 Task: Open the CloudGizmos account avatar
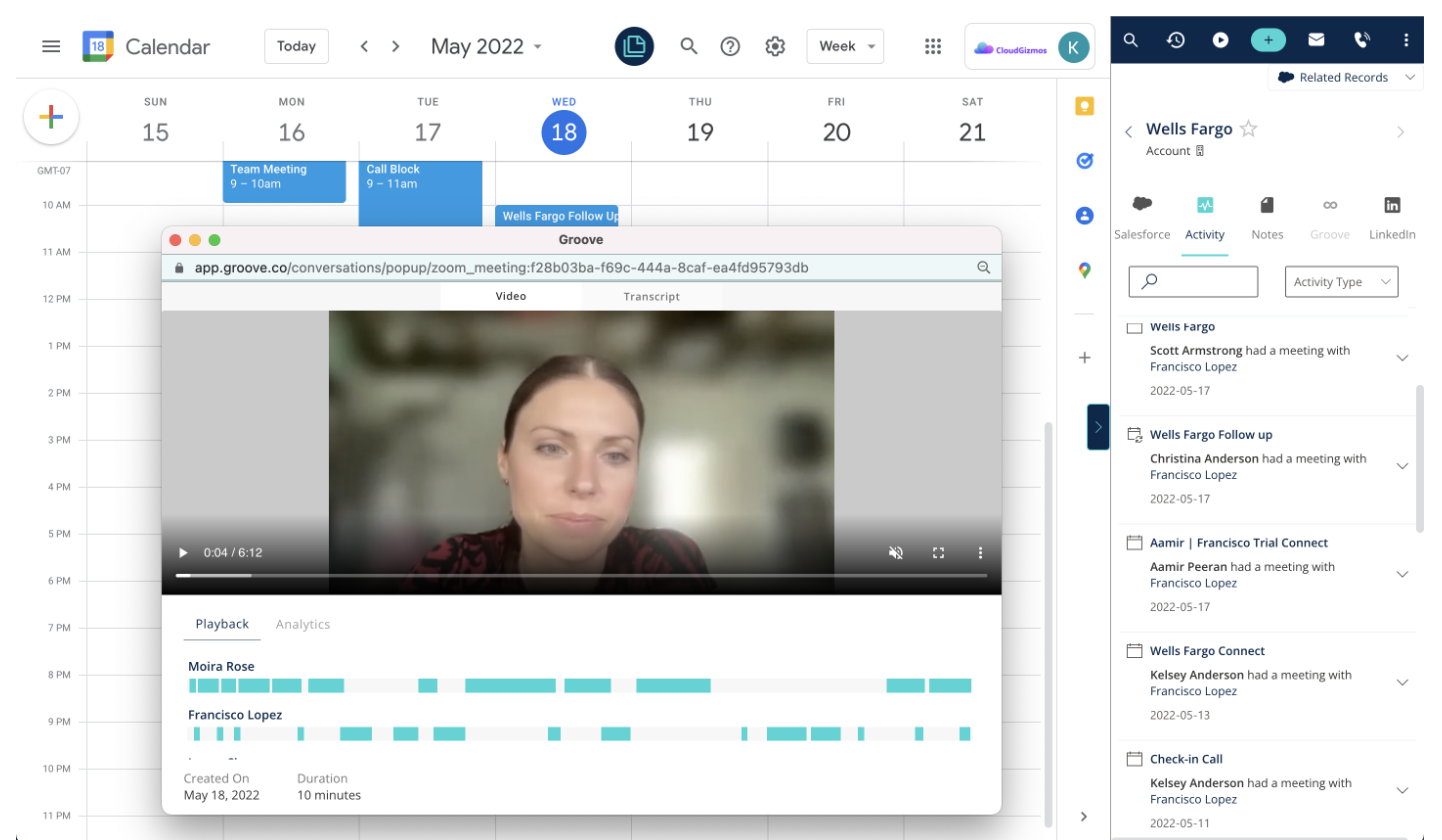click(x=1074, y=46)
